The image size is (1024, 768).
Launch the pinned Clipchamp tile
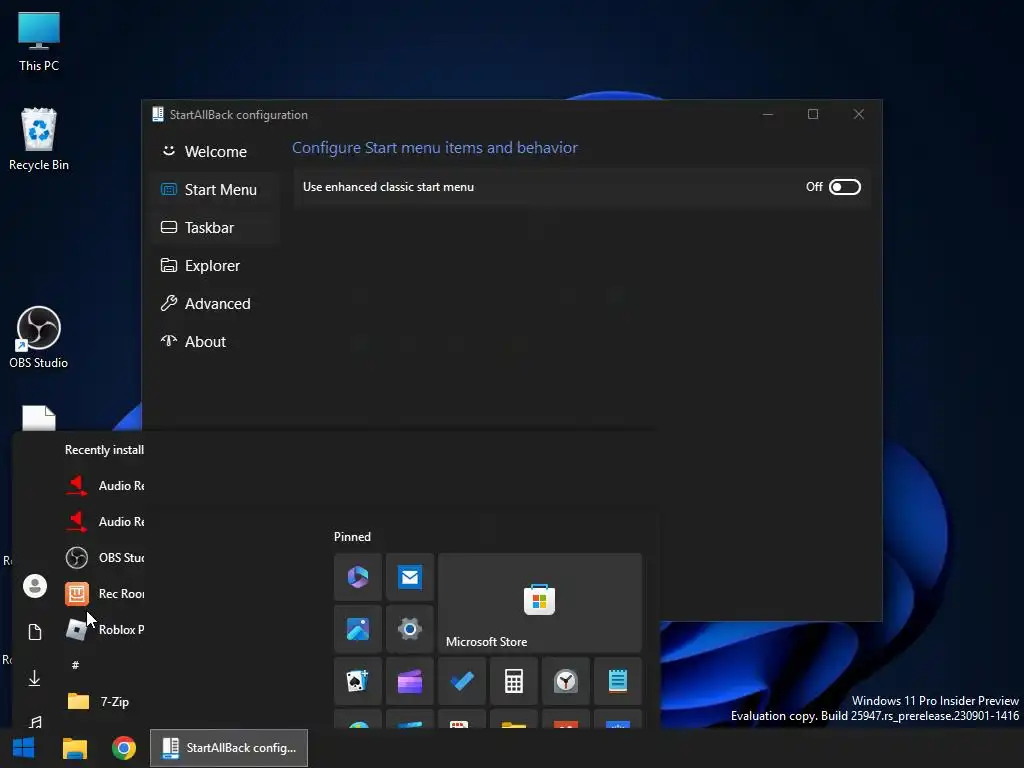point(410,681)
